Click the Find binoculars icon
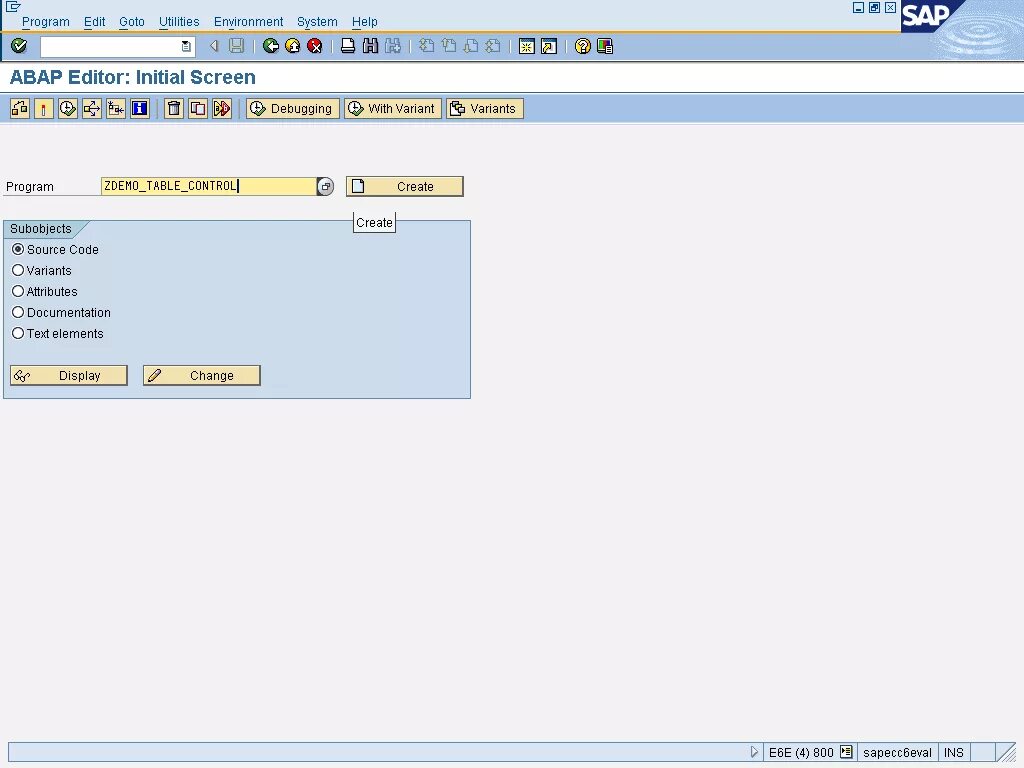Screen dimensions: 1024x768 [370, 46]
